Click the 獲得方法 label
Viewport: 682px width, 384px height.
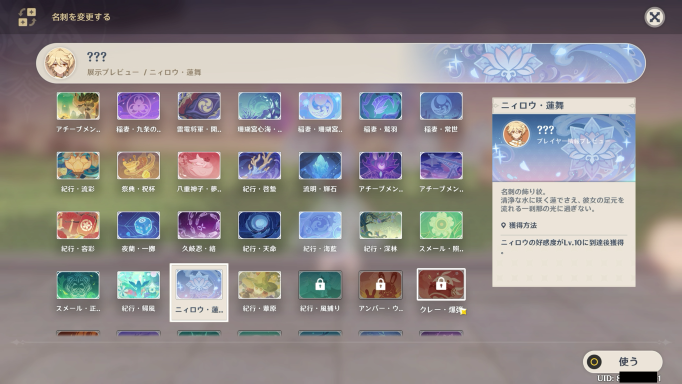click(x=523, y=225)
